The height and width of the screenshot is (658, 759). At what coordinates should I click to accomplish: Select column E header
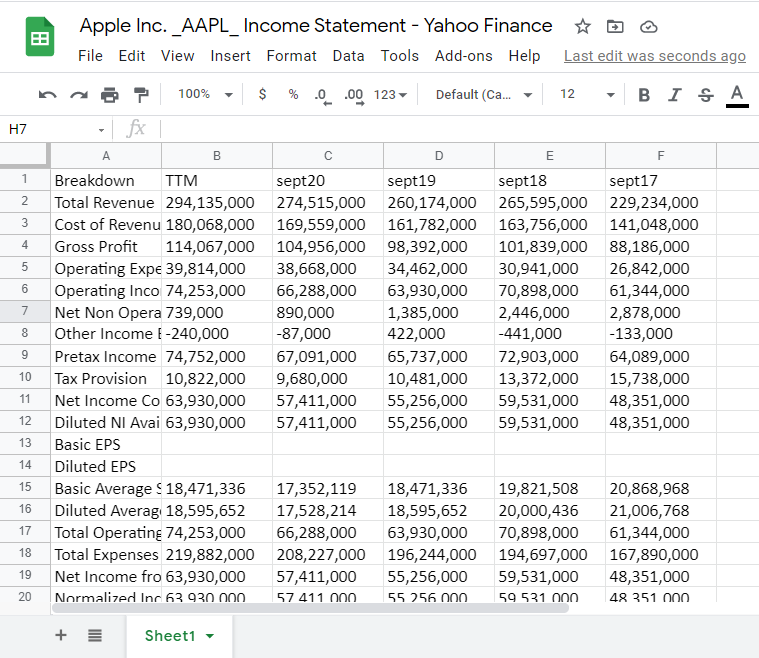coord(549,156)
